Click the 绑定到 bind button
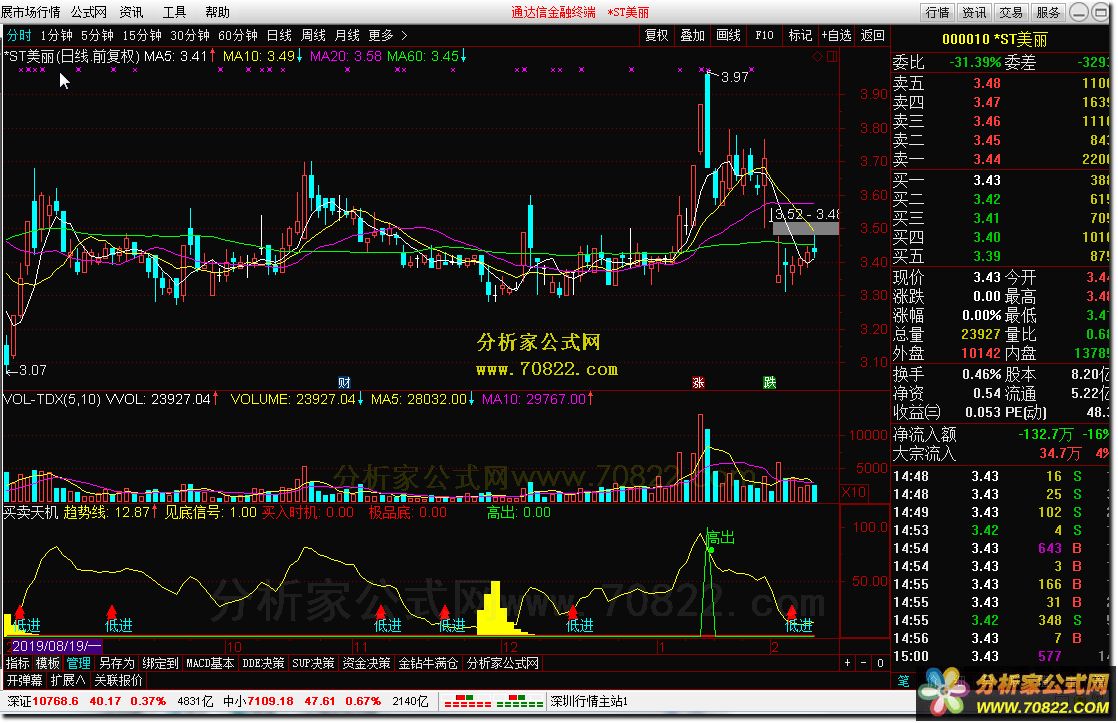Image resolution: width=1118 pixels, height=723 pixels. [160, 663]
